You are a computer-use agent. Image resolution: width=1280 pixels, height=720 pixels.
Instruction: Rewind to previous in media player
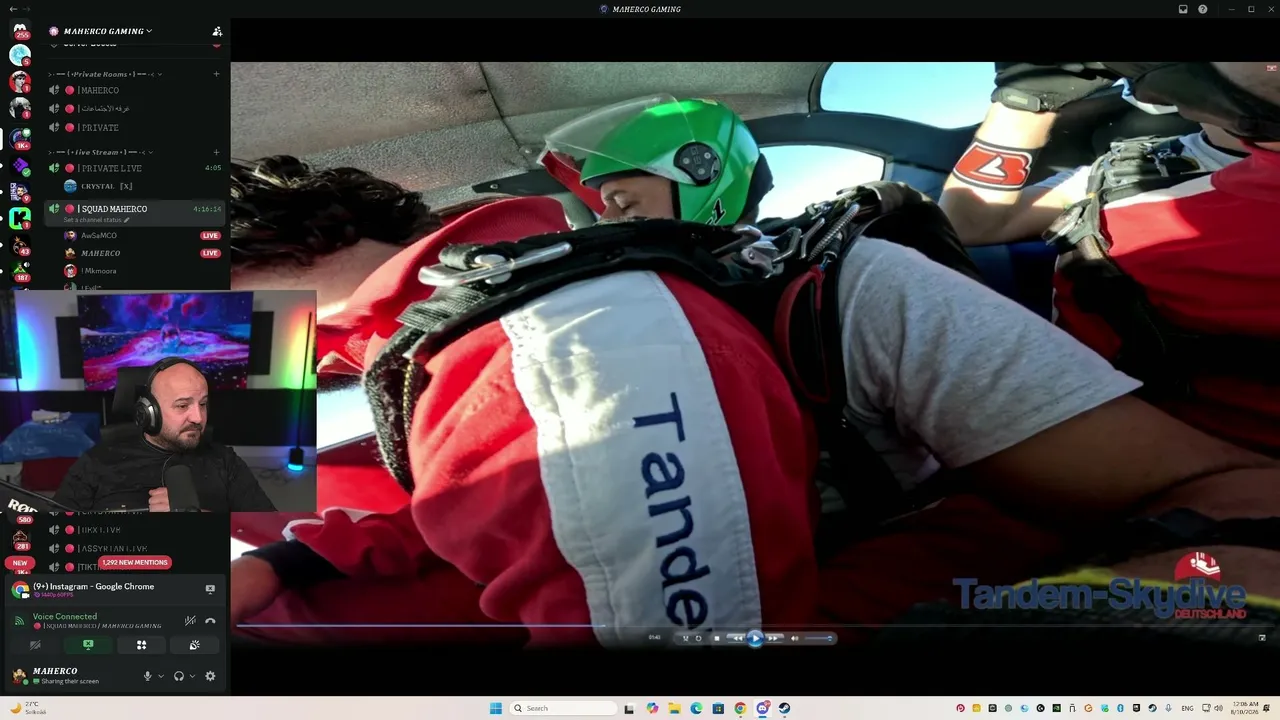point(737,638)
